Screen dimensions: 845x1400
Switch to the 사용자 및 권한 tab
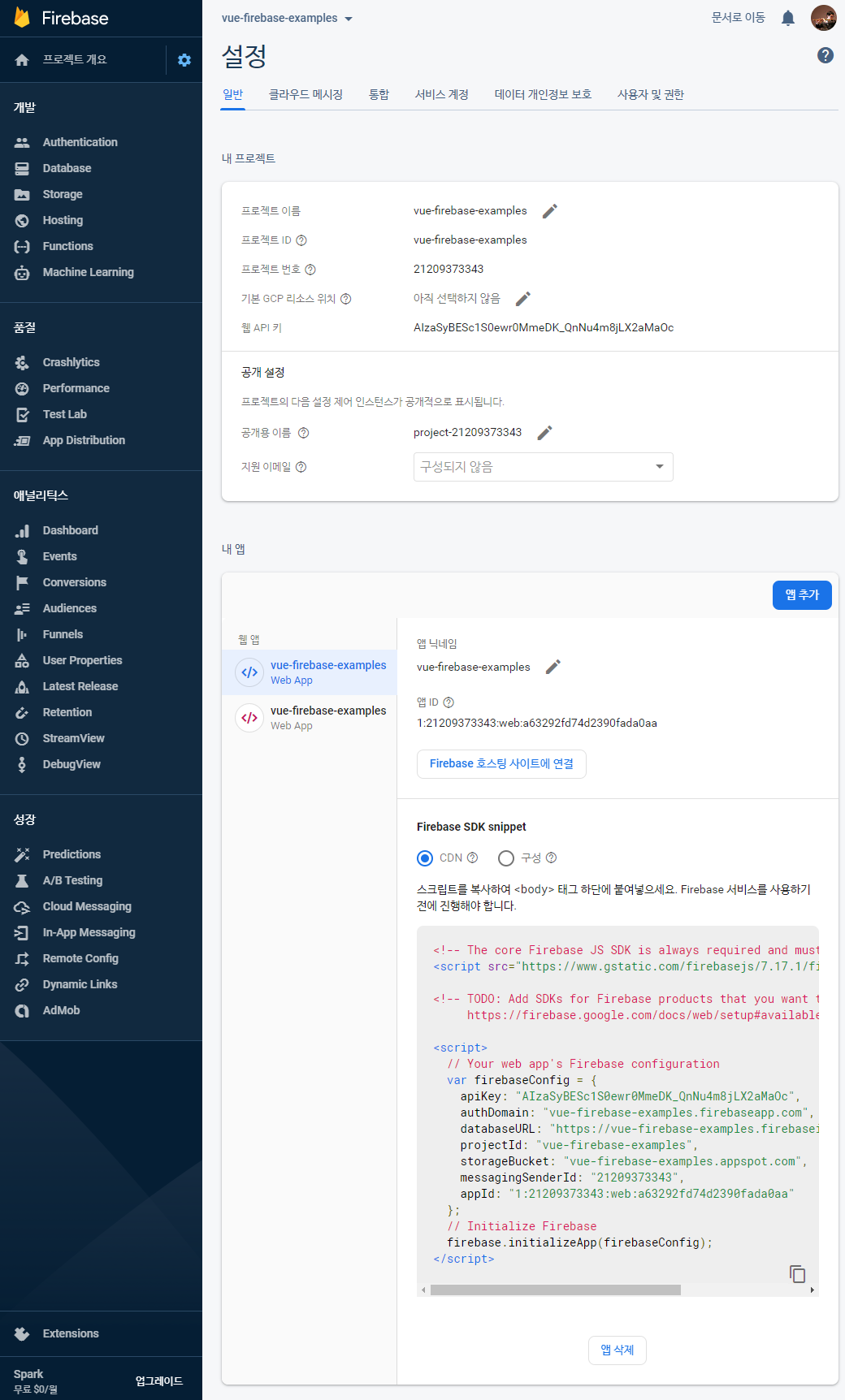tap(651, 94)
